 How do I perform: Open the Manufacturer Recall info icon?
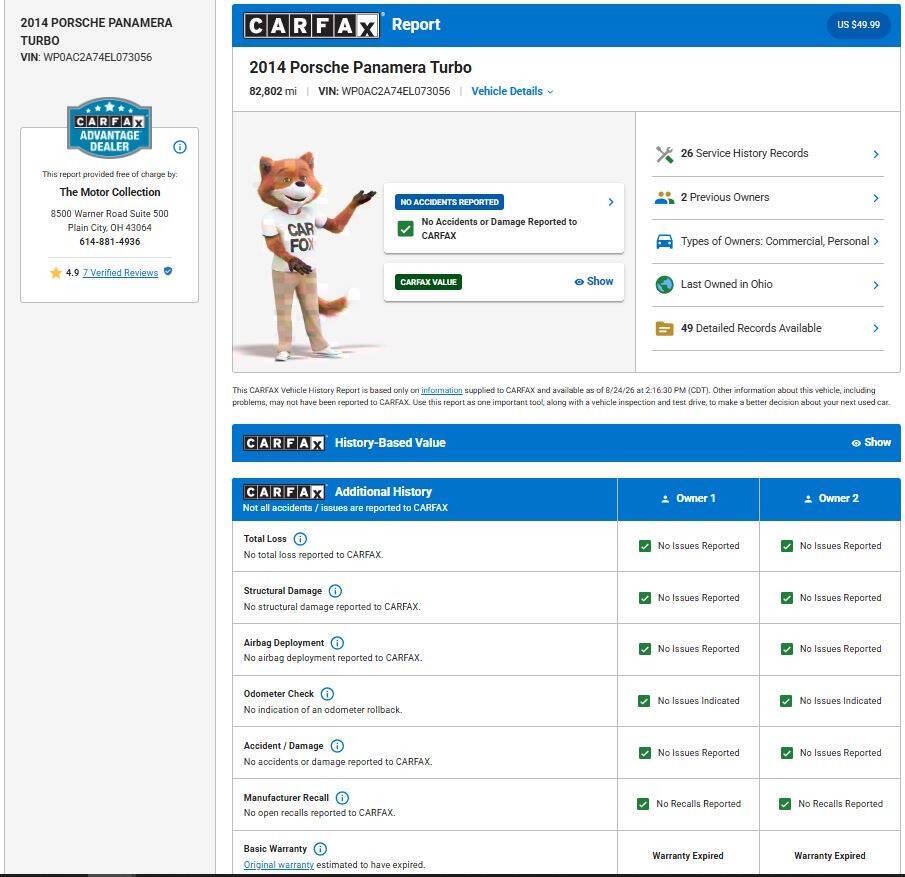tap(342, 798)
